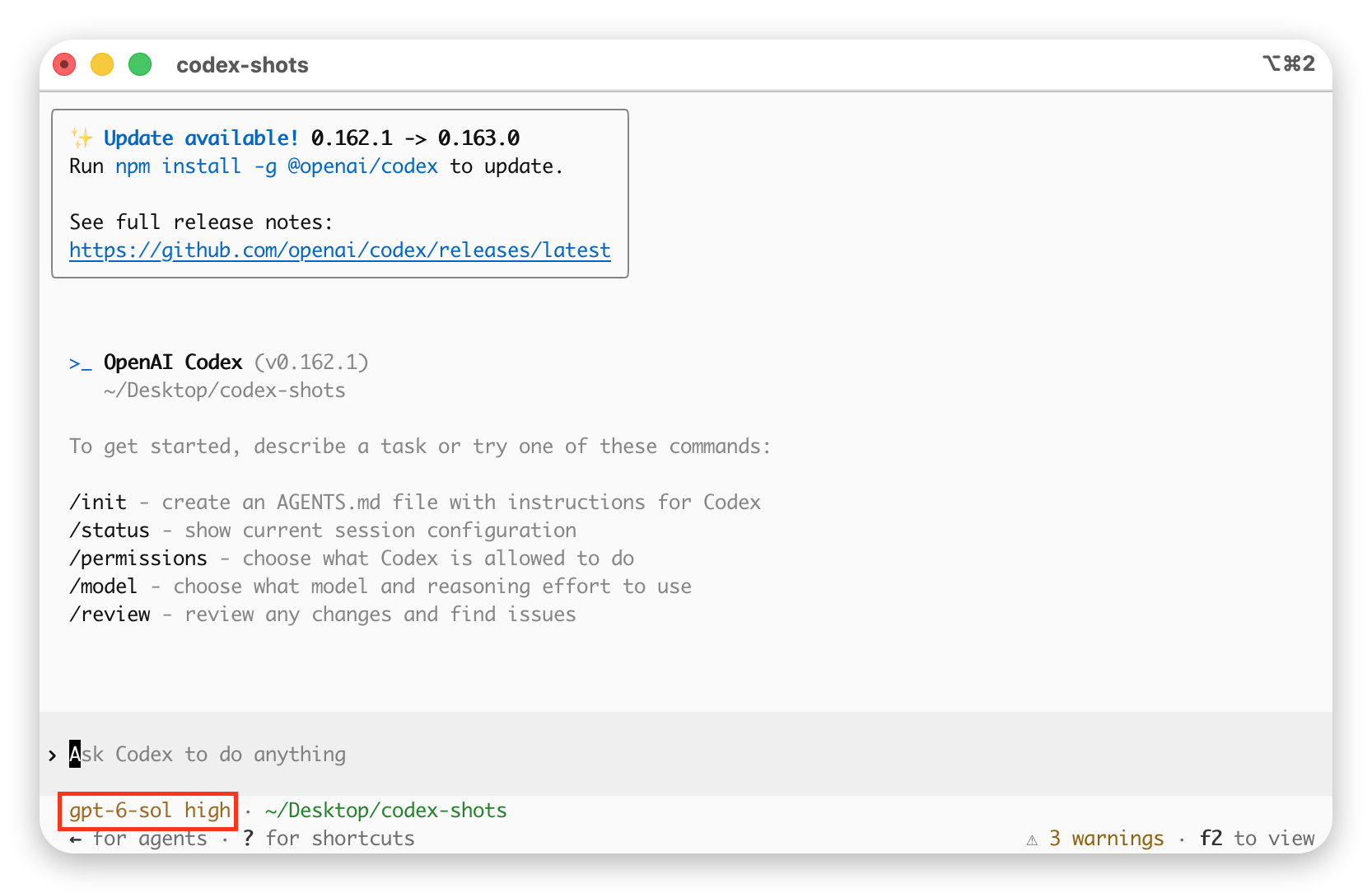The height and width of the screenshot is (893, 1372).
Task: Click the /permissions command text
Action: click(x=138, y=559)
